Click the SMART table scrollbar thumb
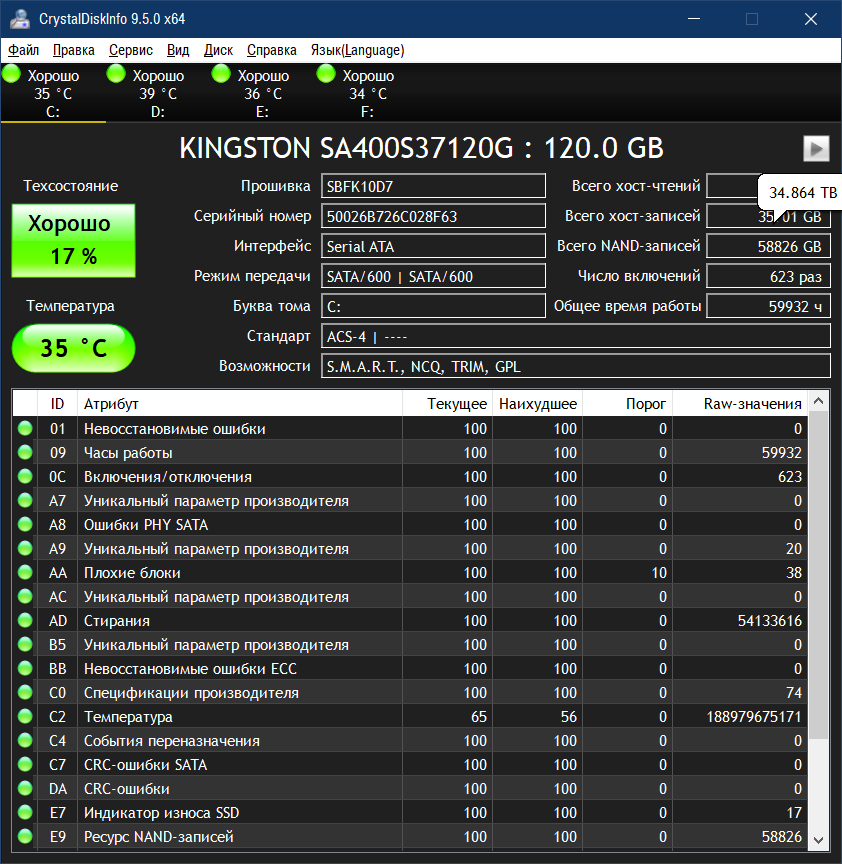842x864 pixels. (818, 575)
